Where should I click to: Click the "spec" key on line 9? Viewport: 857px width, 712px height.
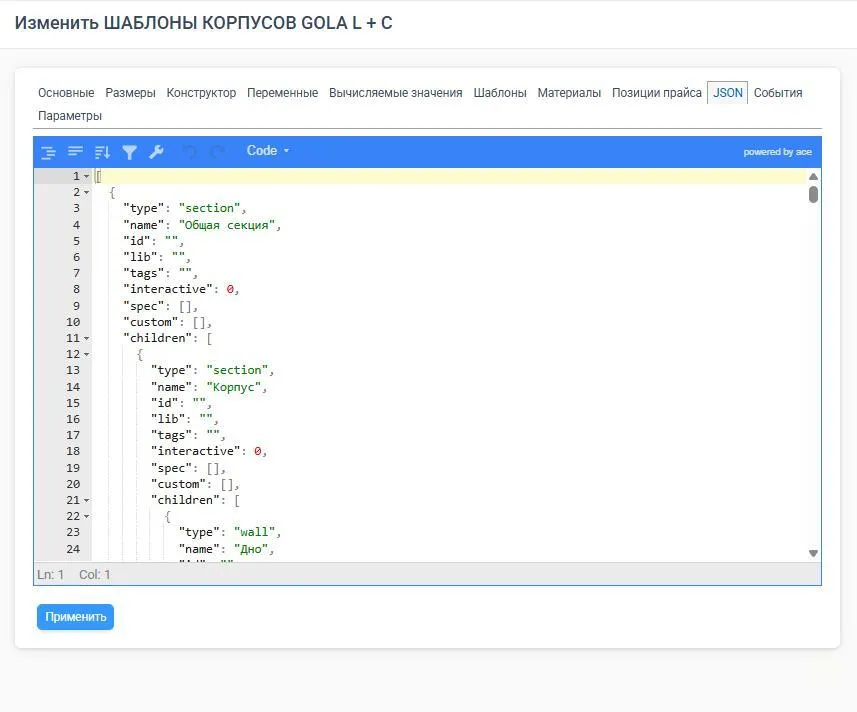coord(144,306)
